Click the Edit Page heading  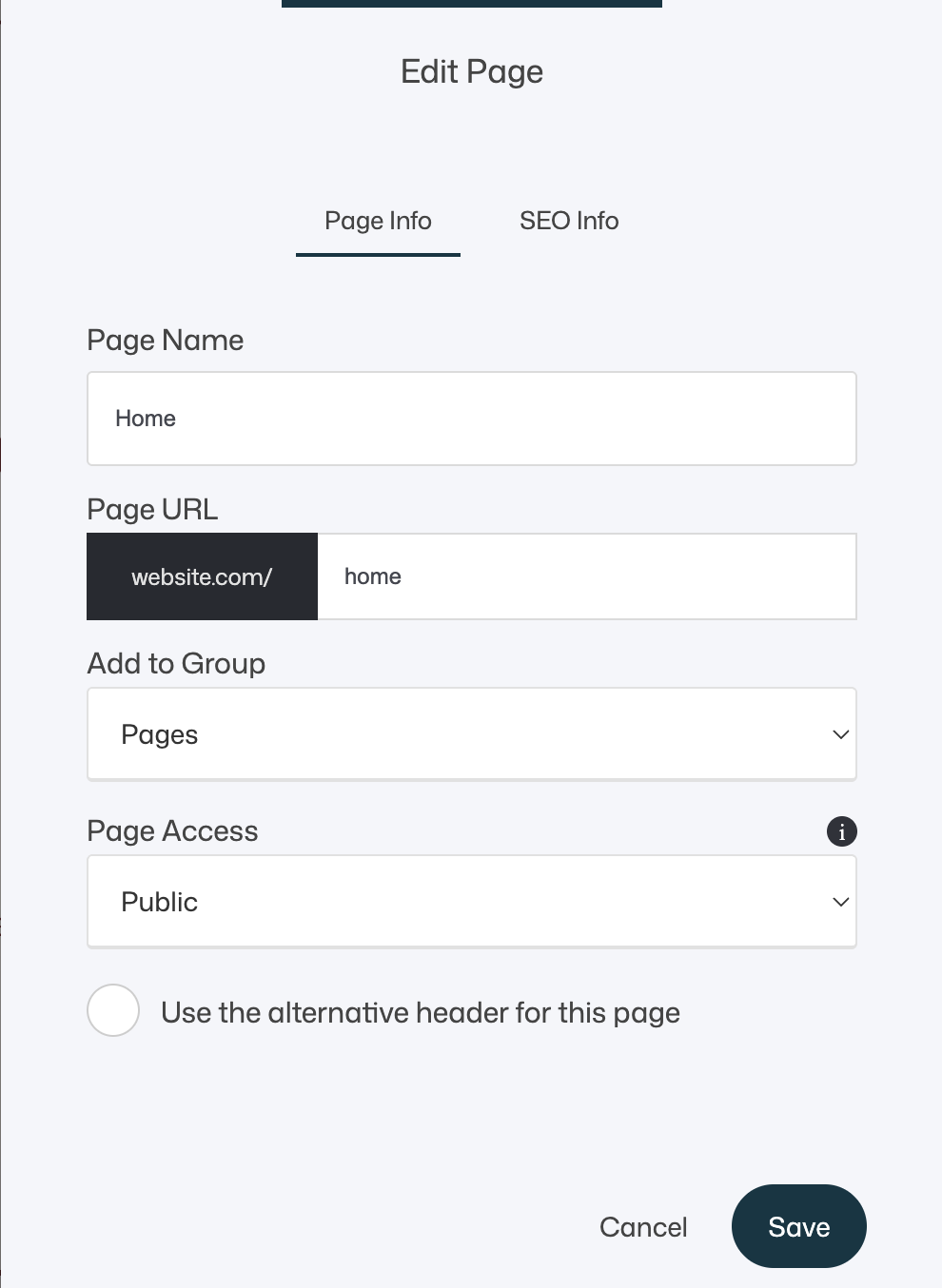(x=472, y=71)
